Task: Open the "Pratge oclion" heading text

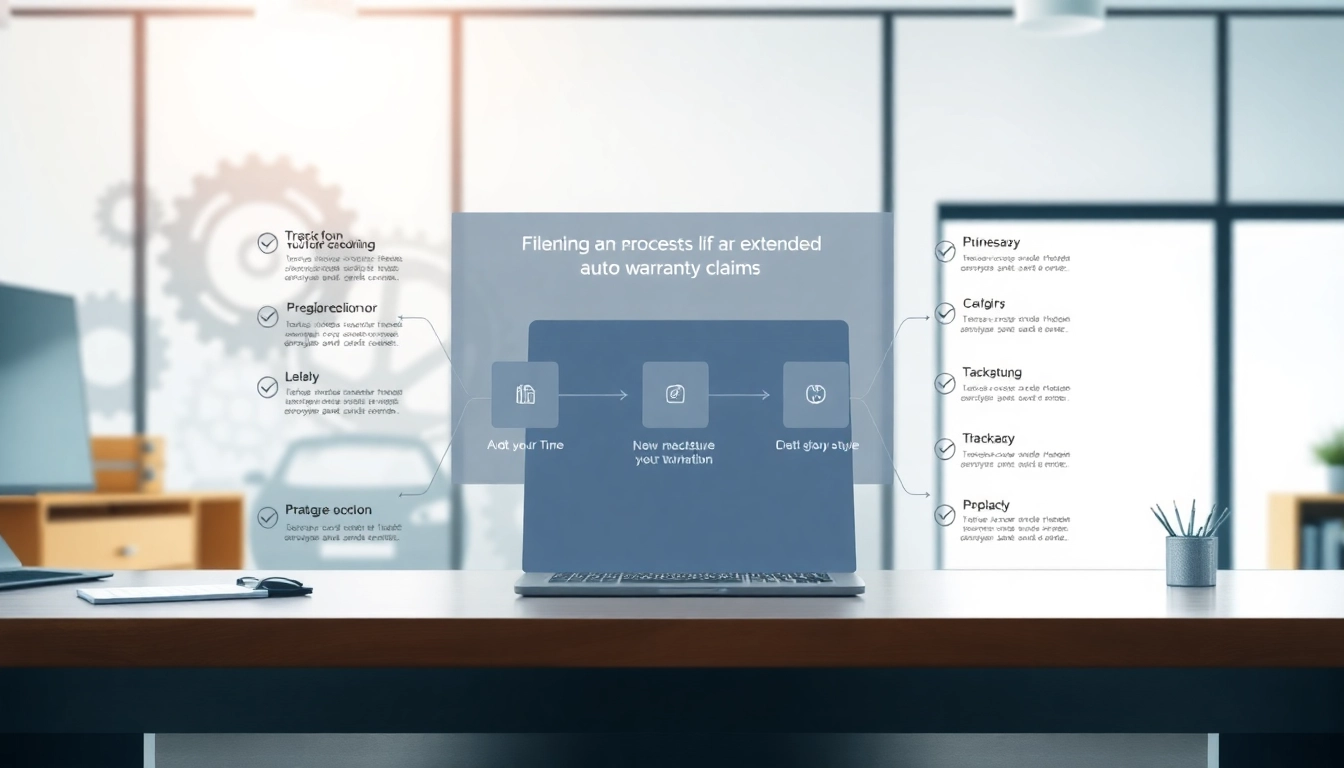Action: tap(328, 510)
